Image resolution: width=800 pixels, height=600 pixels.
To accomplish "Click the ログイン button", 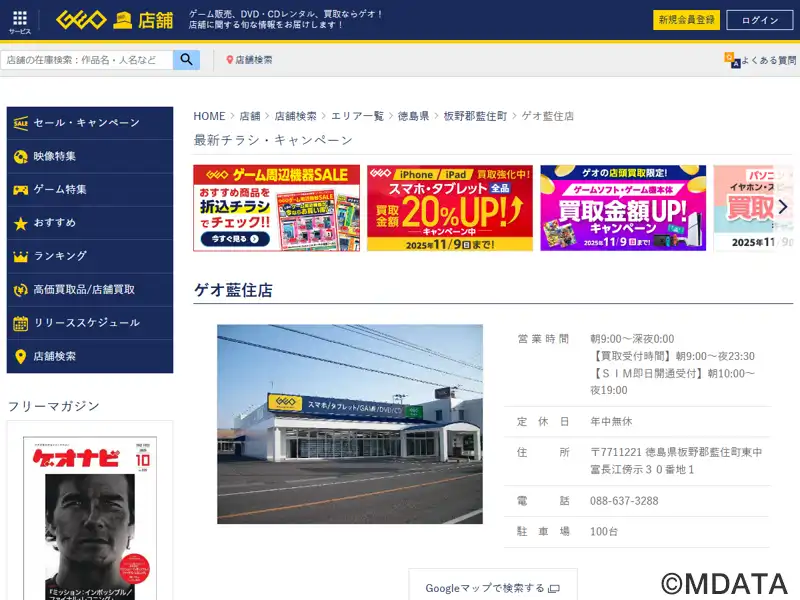I will [760, 20].
